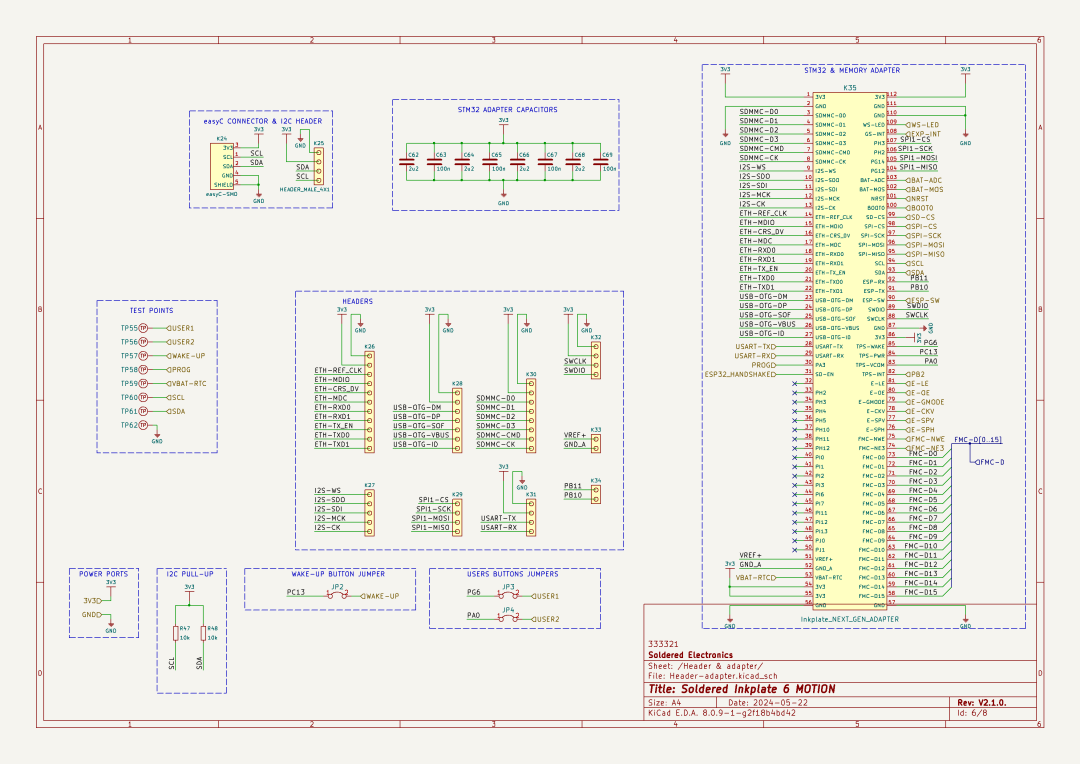Select the K29 SPI1 header symbol
Image resolution: width=1080 pixels, height=764 pixels.
[457, 517]
